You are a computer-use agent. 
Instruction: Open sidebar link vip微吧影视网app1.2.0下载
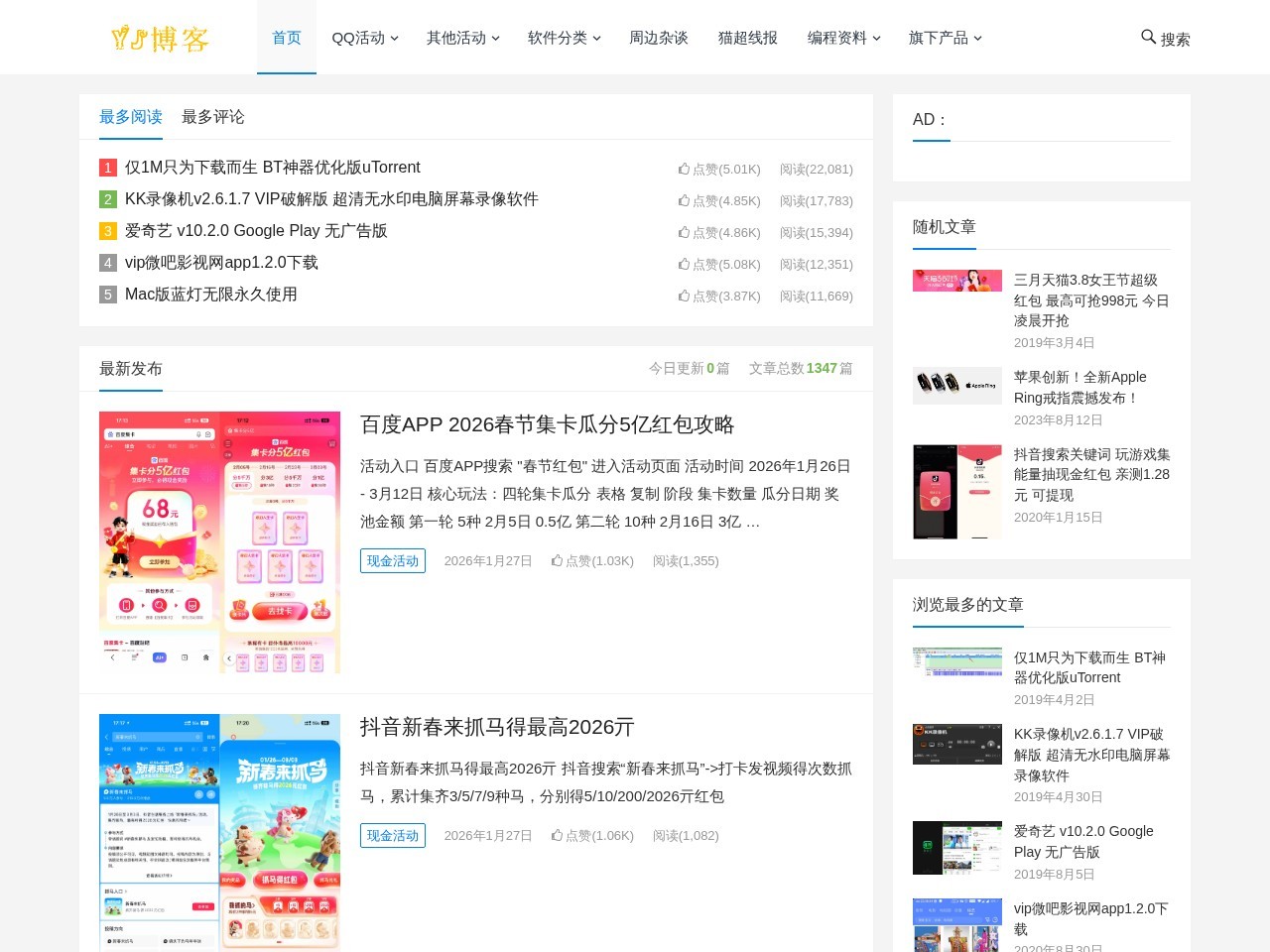[1091, 919]
